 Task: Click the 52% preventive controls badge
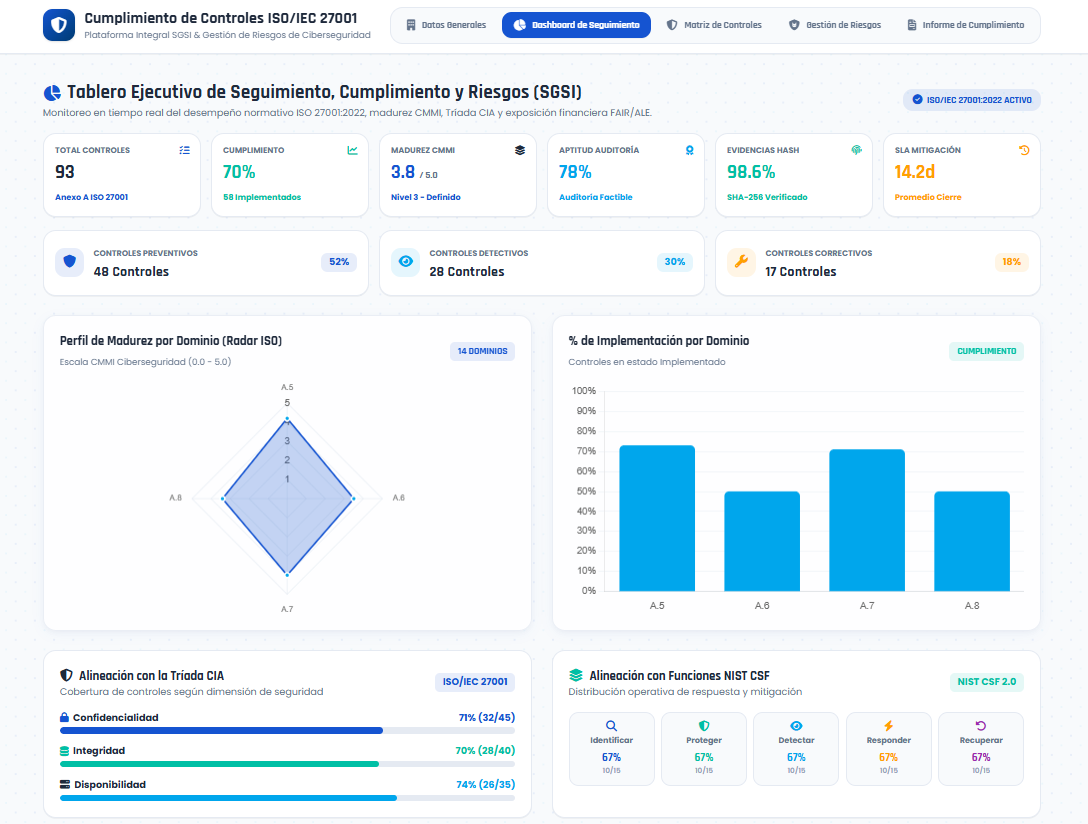(339, 262)
